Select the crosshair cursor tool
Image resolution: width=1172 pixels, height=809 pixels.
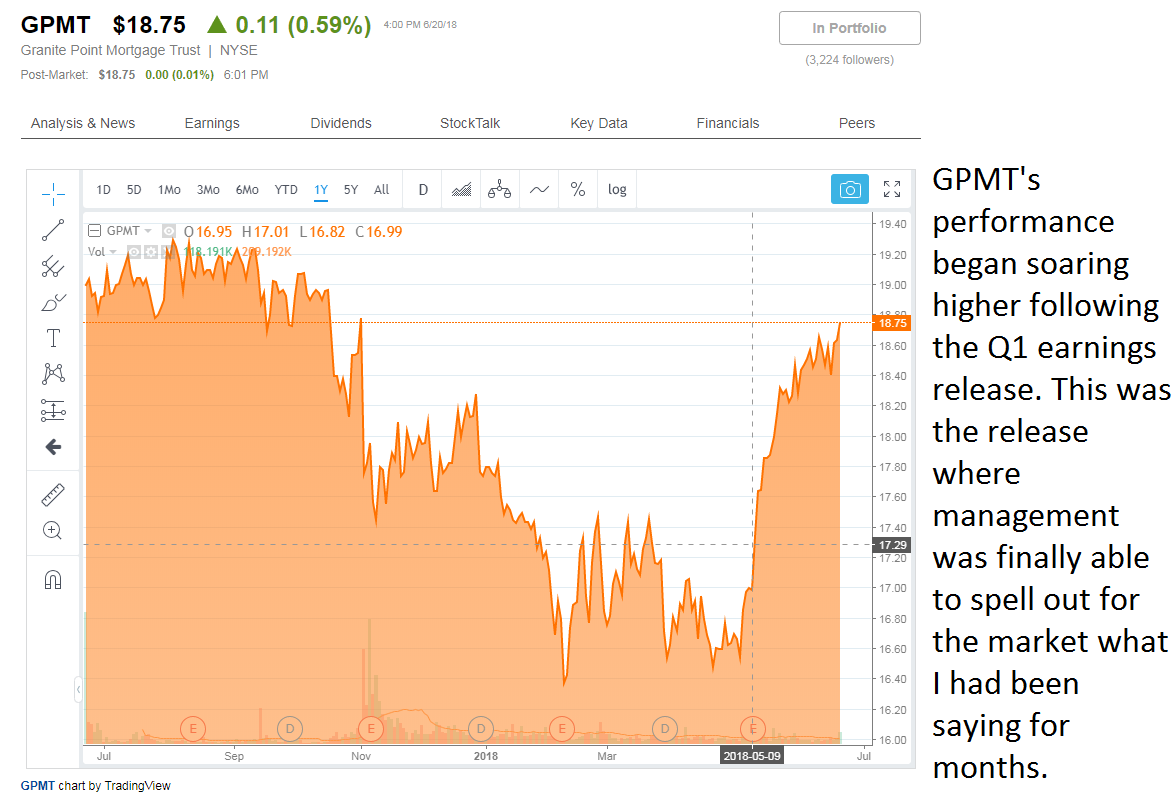(53, 194)
